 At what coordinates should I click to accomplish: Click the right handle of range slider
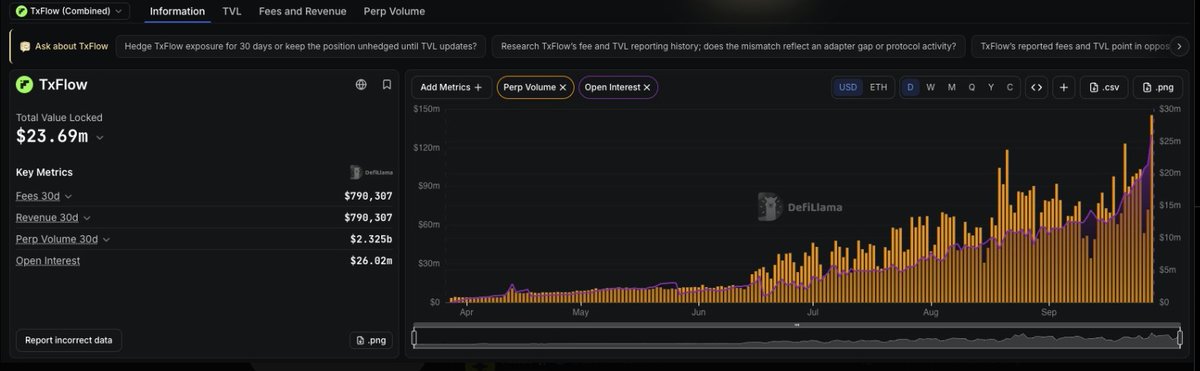1183,338
